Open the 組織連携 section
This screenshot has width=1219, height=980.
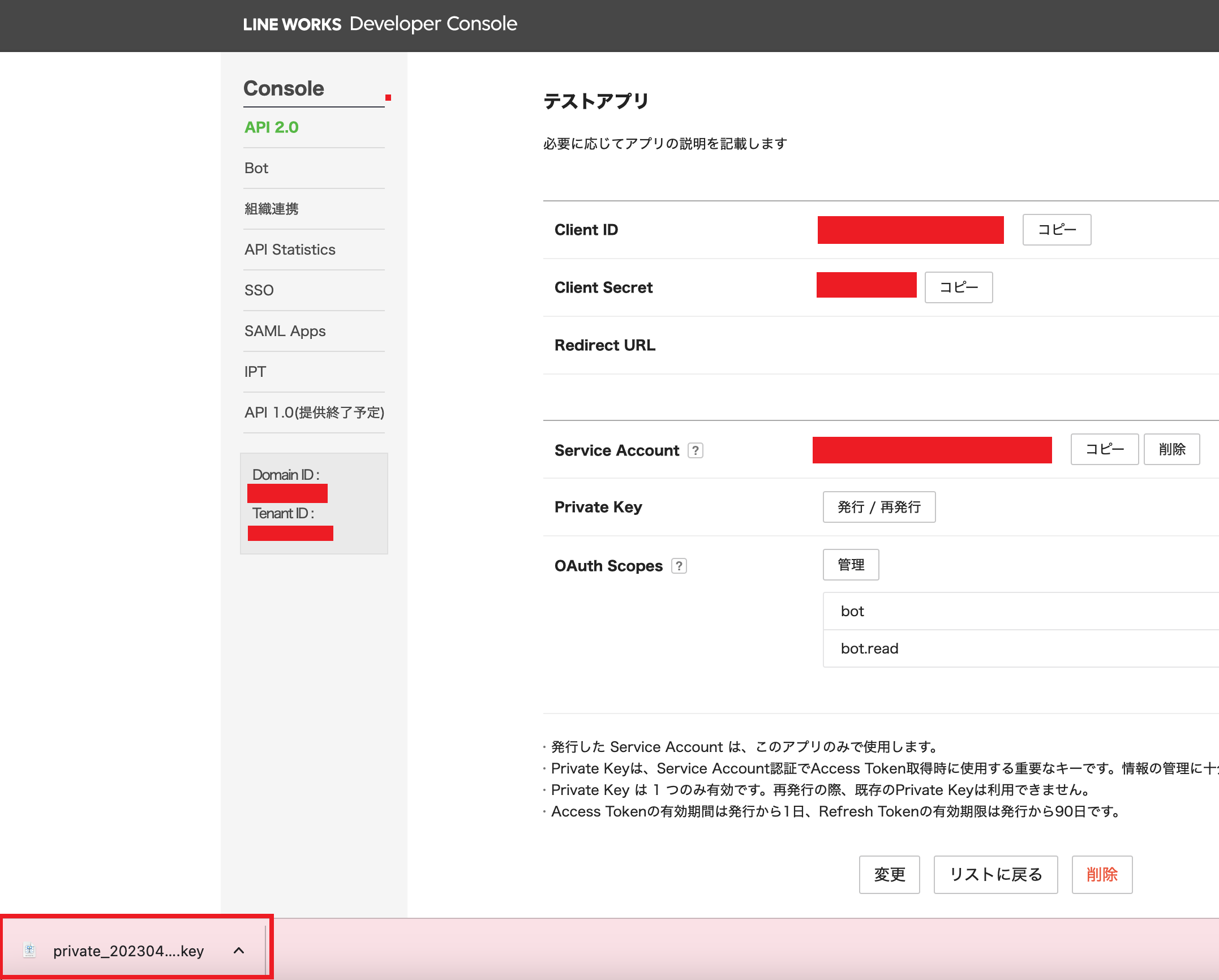(x=272, y=209)
